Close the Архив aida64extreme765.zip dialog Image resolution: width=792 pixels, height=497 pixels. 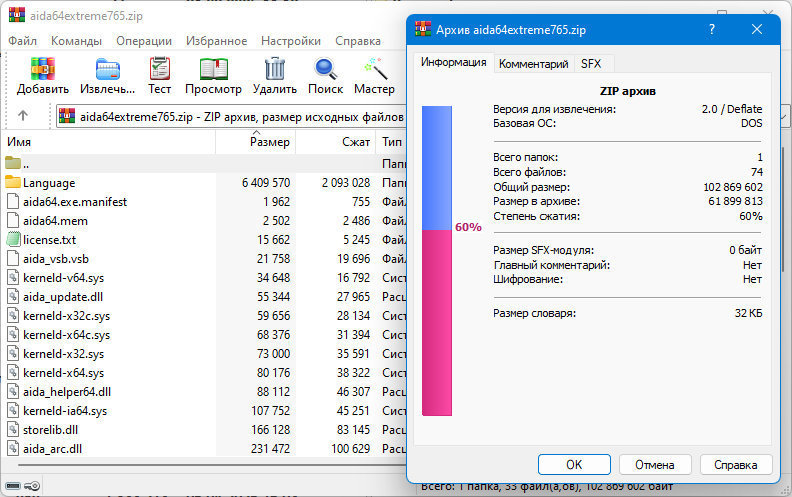[757, 29]
